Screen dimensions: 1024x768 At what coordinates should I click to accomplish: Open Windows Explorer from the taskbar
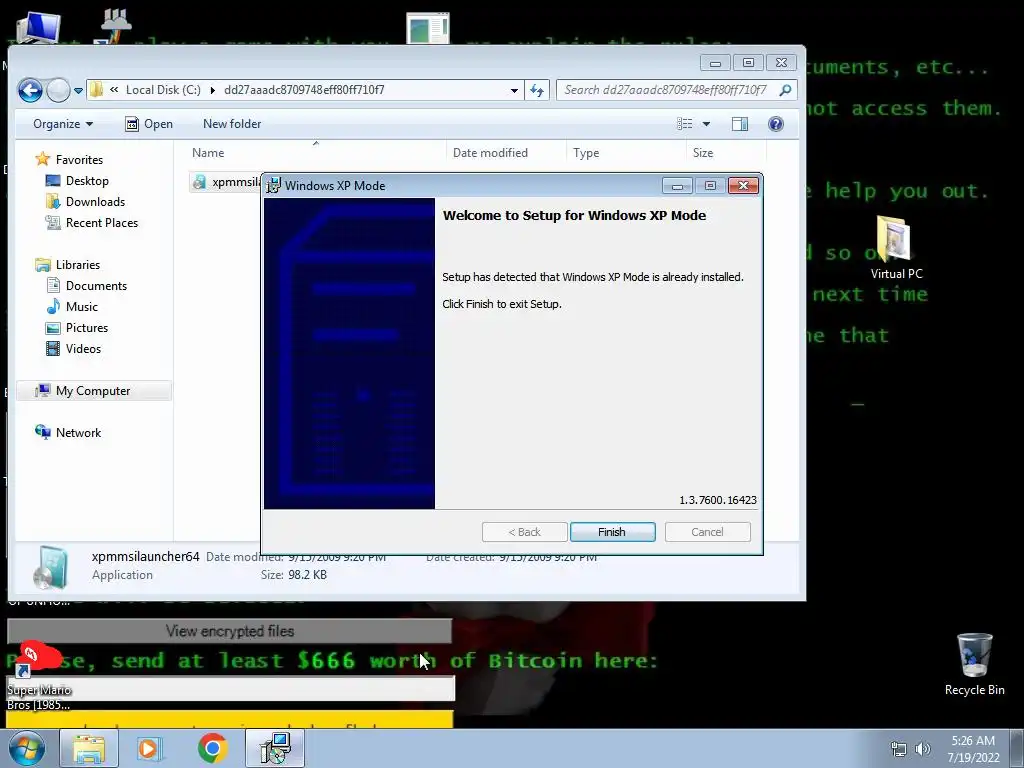[x=89, y=749]
